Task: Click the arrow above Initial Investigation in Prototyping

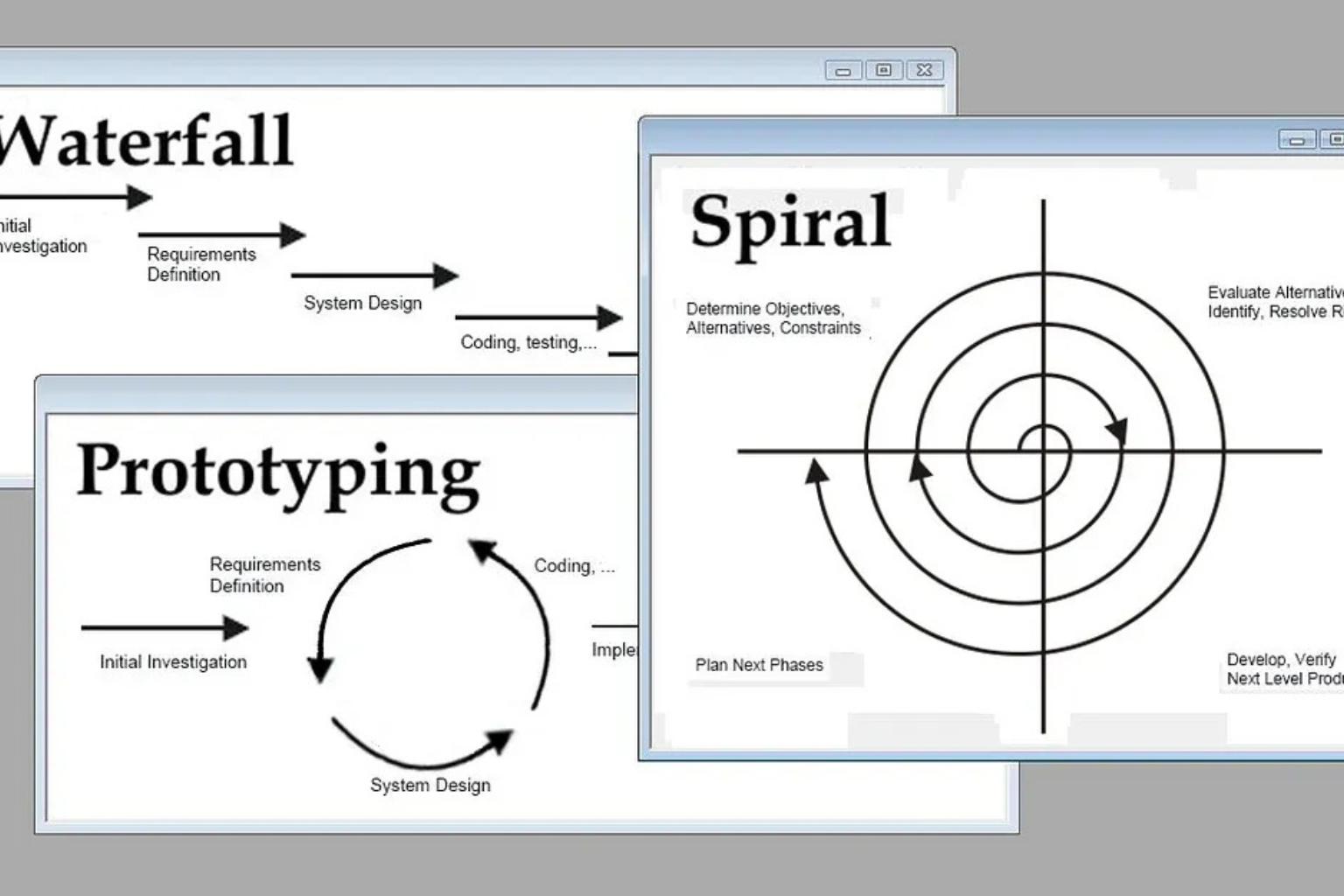Action: [x=164, y=628]
